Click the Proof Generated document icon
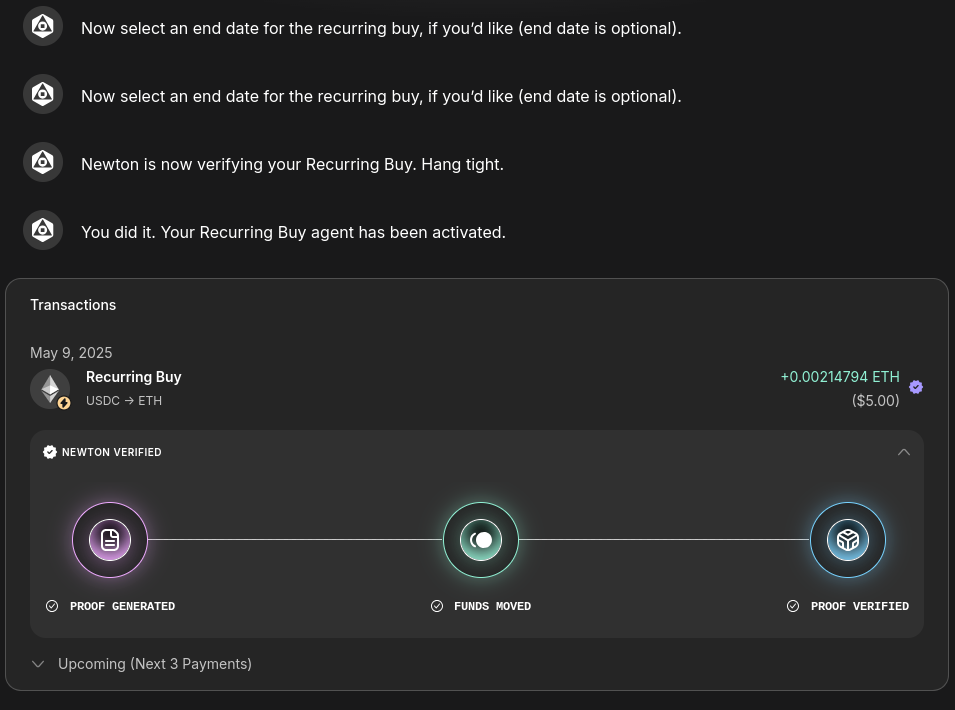Screen dimensions: 955x710 tap(110, 539)
